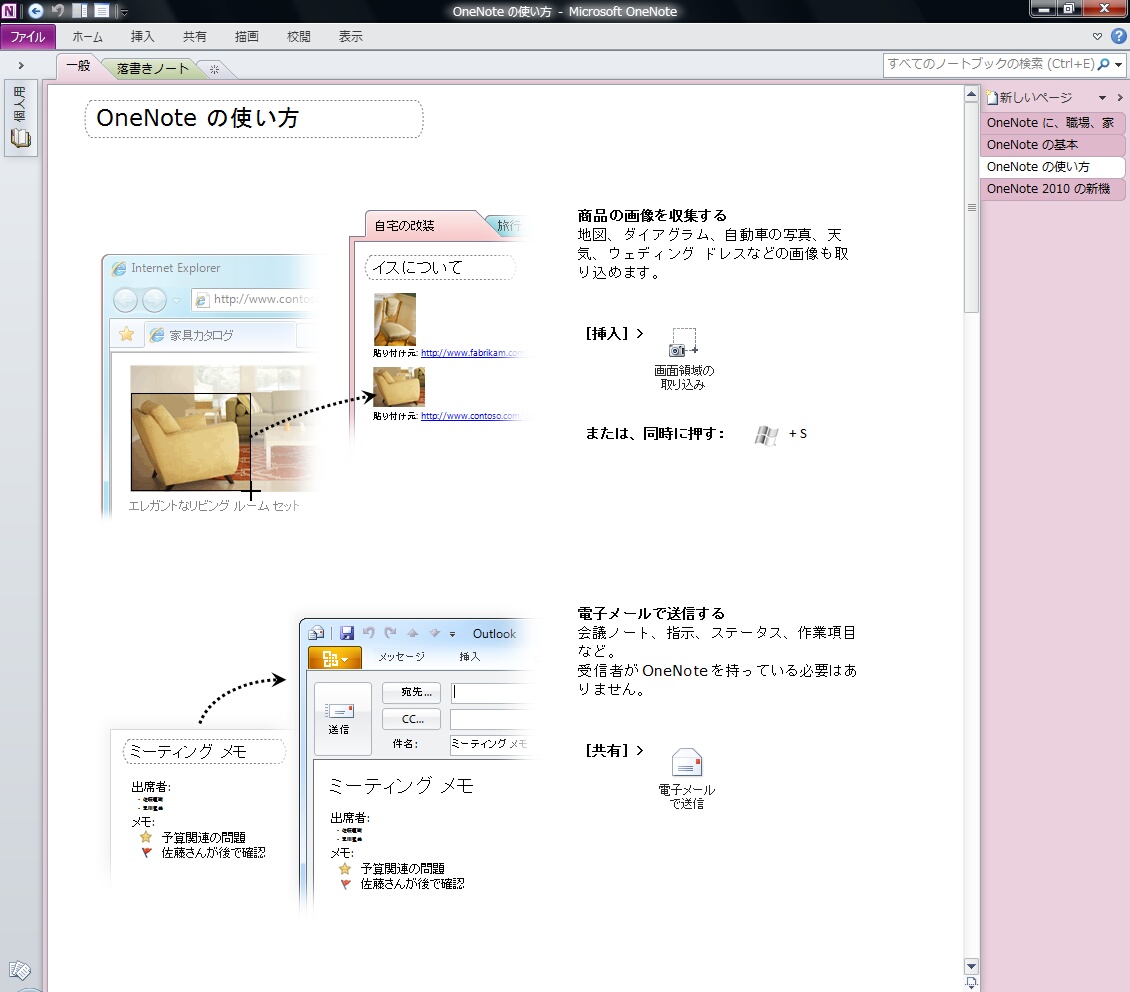This screenshot has width=1130, height=992.
Task: Click the 宛先... button in Outlook illustration
Action: [x=411, y=692]
